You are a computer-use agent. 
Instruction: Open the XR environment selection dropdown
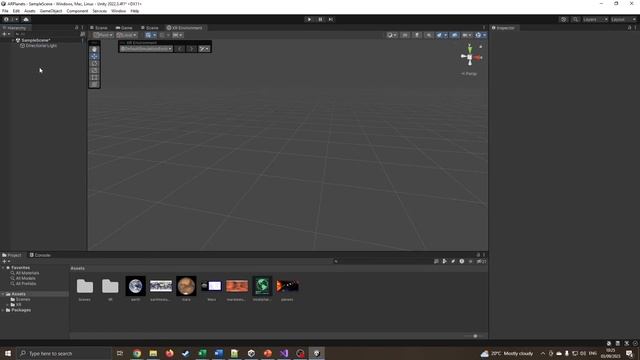[146, 49]
